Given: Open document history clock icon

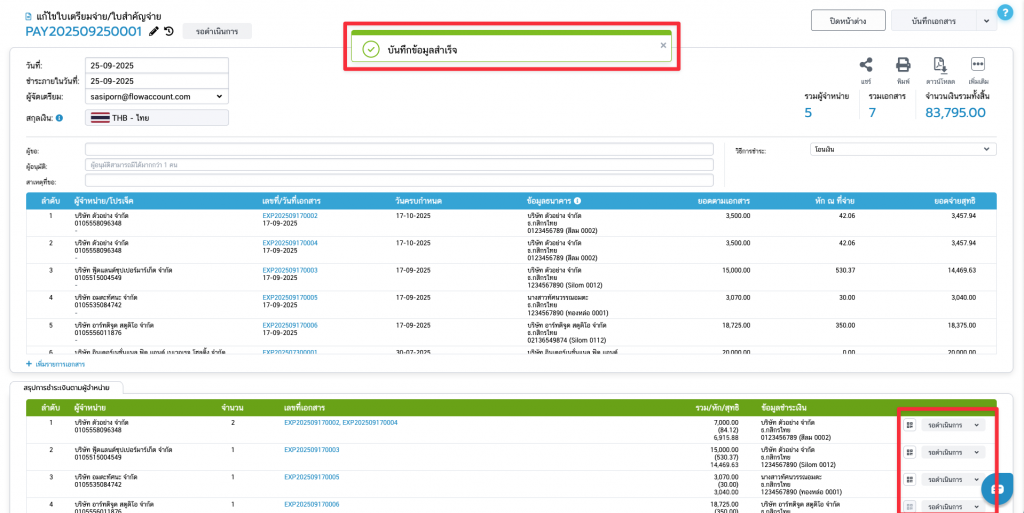Looking at the screenshot, I should coord(169,31).
